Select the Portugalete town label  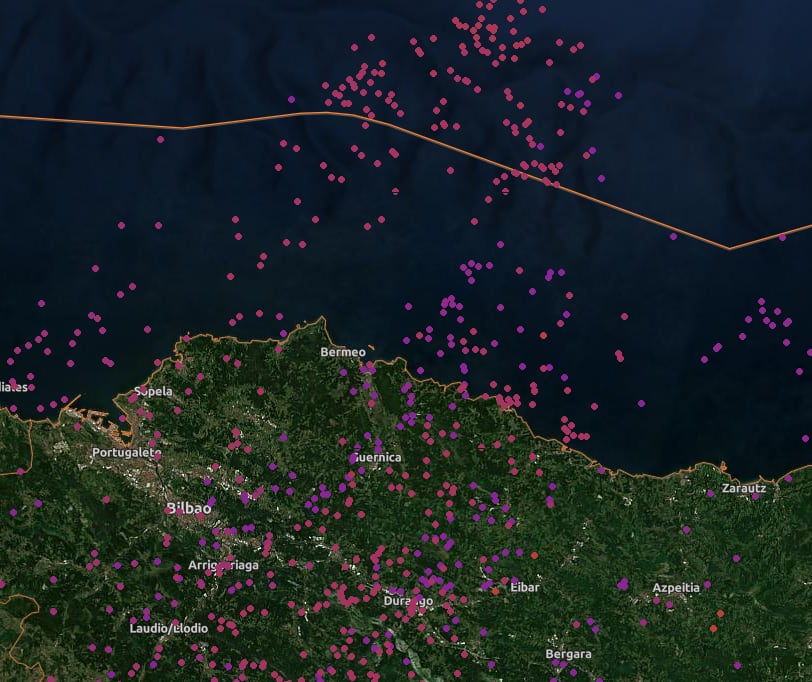[x=126, y=452]
